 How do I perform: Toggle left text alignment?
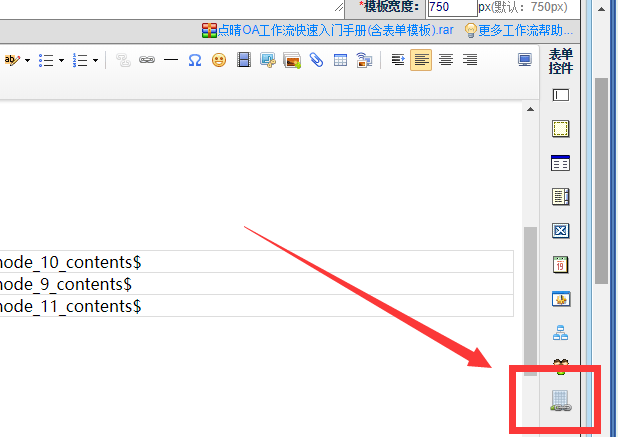[x=421, y=60]
